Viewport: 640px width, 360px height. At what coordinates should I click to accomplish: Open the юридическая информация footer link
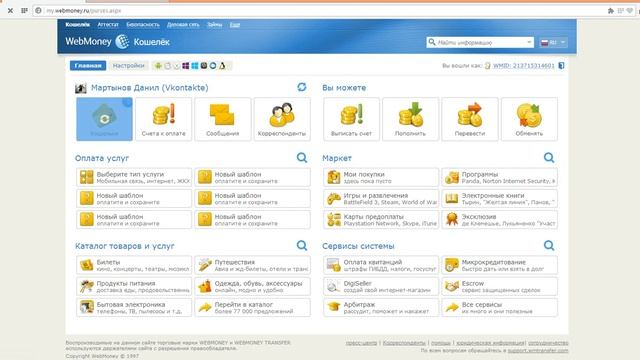(490, 343)
